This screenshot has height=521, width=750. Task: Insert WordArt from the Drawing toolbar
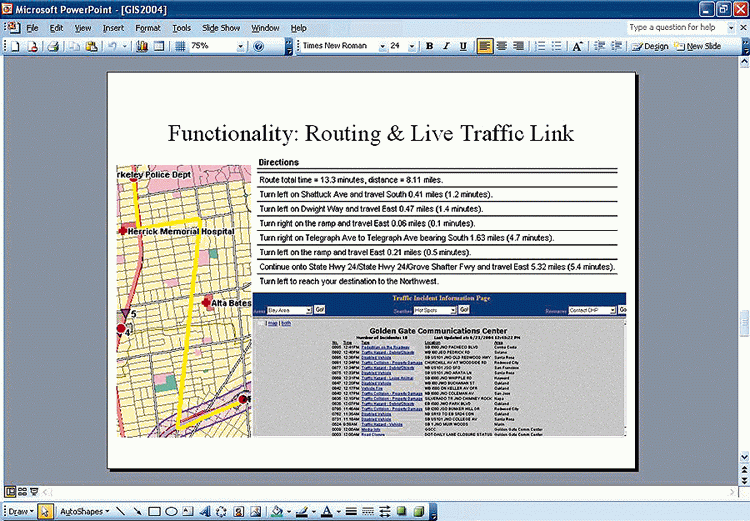(205, 511)
